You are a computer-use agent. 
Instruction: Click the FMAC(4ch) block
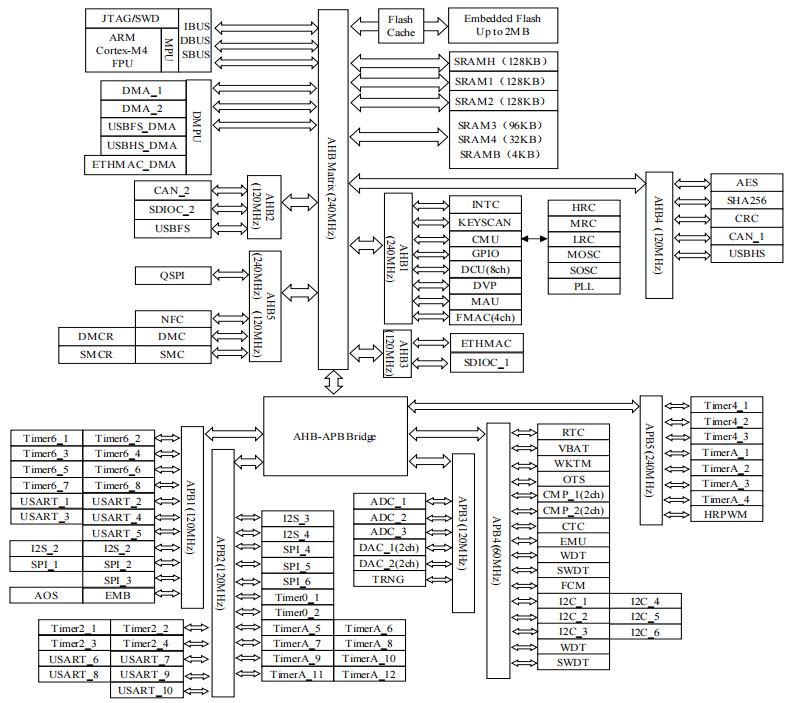tap(485, 318)
